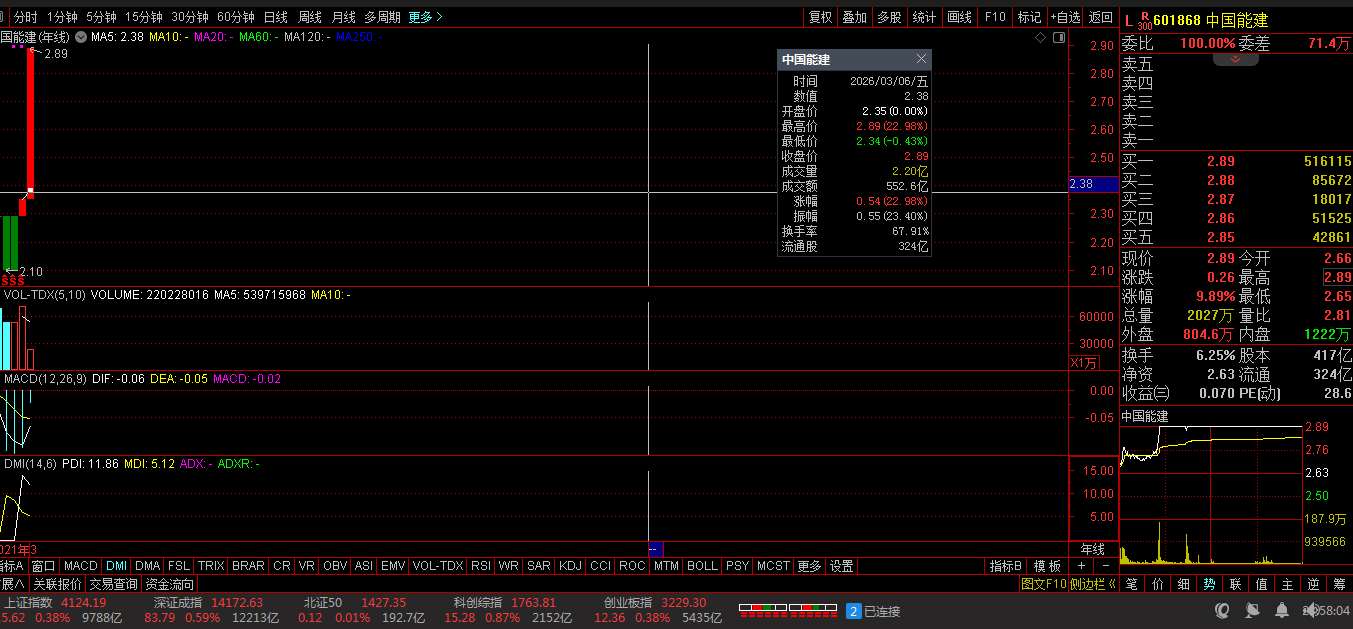Open 多股 multi-stock view
This screenshot has height=629, width=1353.
tap(889, 17)
